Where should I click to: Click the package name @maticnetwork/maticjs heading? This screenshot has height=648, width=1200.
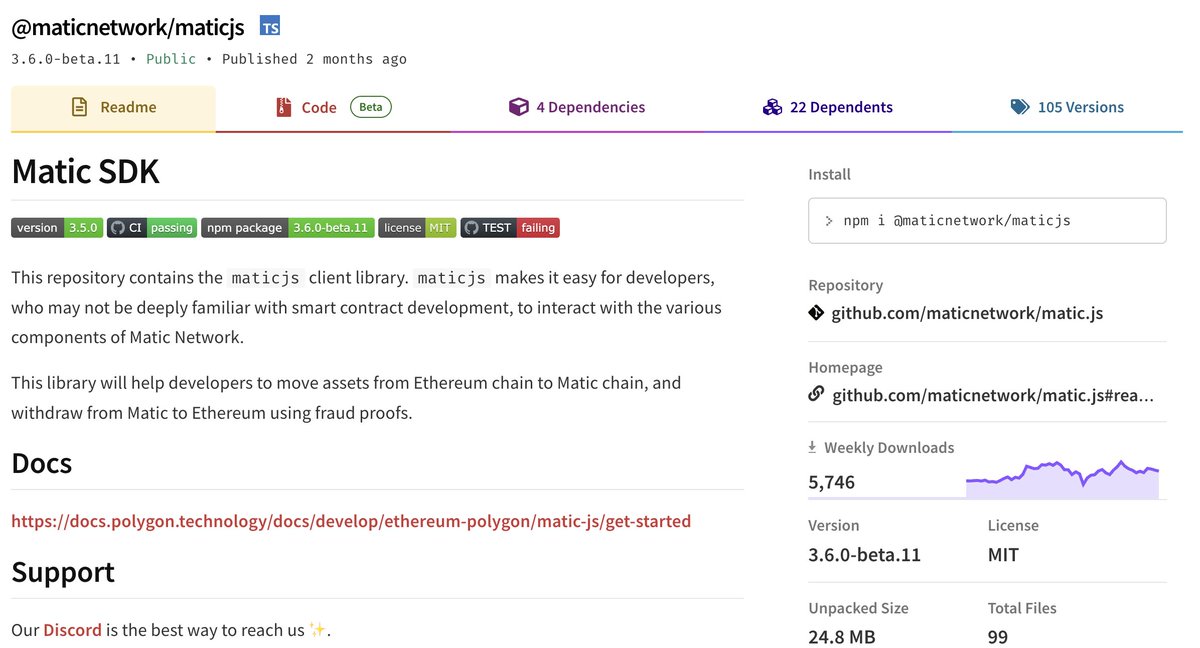(x=128, y=27)
